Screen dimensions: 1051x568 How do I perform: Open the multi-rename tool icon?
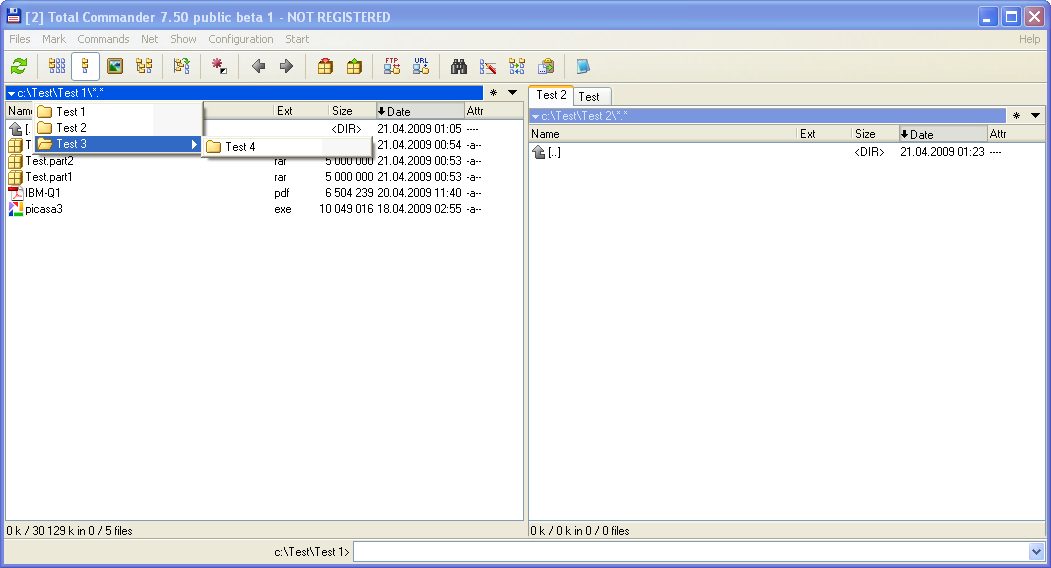[x=488, y=66]
